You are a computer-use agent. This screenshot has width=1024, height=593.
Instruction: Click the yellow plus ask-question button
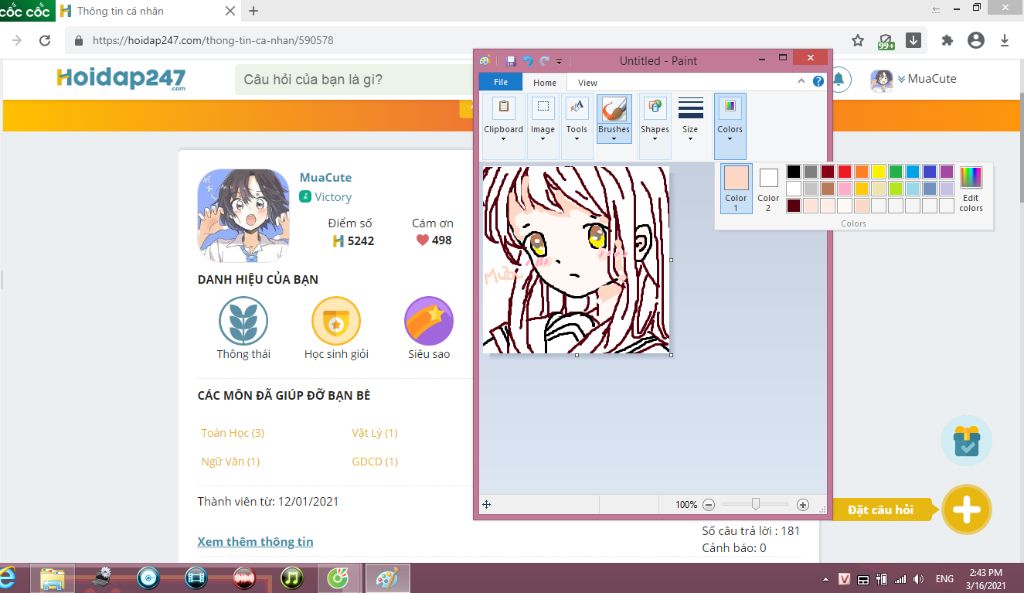pyautogui.click(x=967, y=509)
